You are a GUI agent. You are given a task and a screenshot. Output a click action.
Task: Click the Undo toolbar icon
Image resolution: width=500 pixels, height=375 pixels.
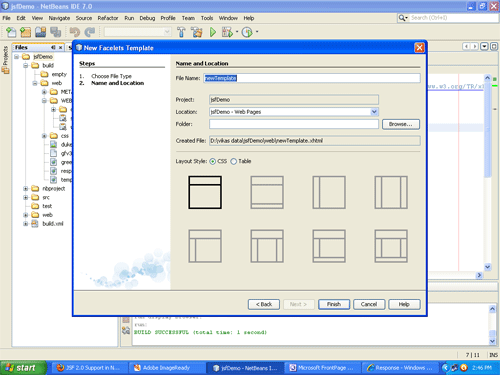coord(75,32)
